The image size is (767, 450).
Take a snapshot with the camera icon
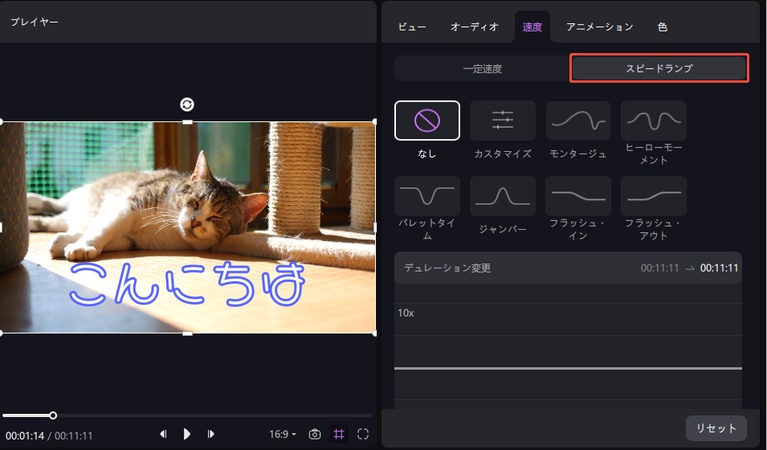(x=315, y=434)
